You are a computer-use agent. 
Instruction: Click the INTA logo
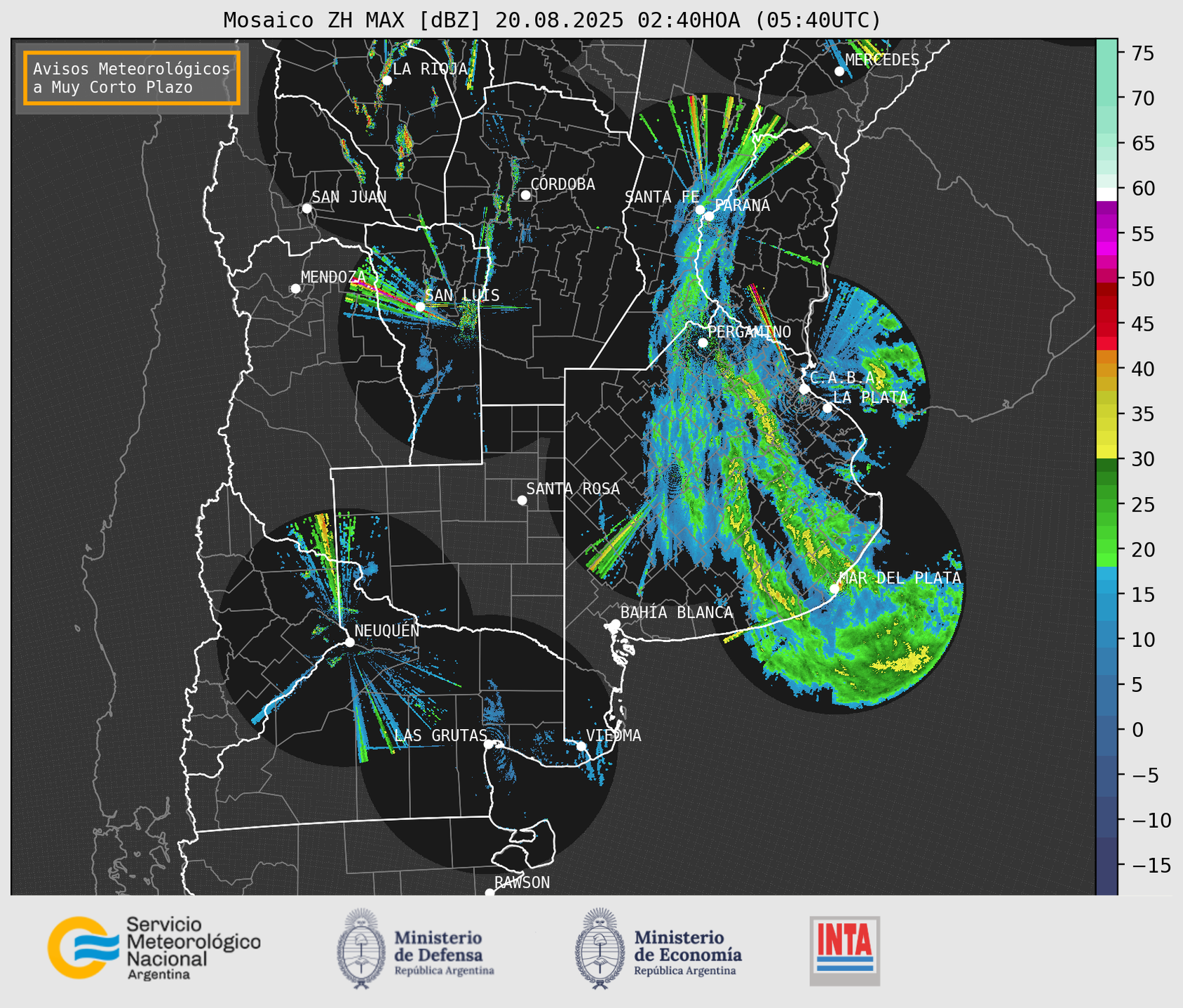pyautogui.click(x=844, y=951)
